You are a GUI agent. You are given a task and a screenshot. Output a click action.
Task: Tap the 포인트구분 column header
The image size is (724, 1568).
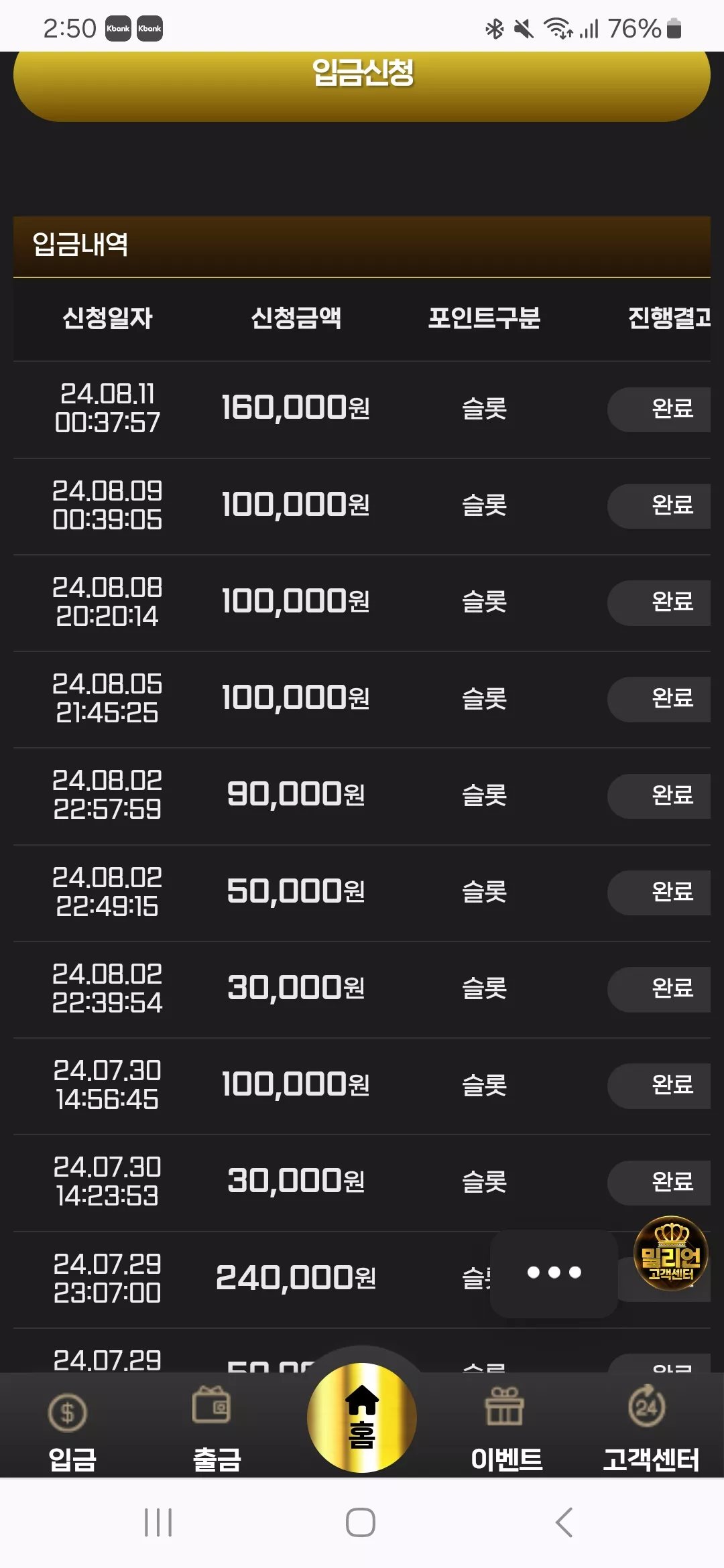coord(484,318)
